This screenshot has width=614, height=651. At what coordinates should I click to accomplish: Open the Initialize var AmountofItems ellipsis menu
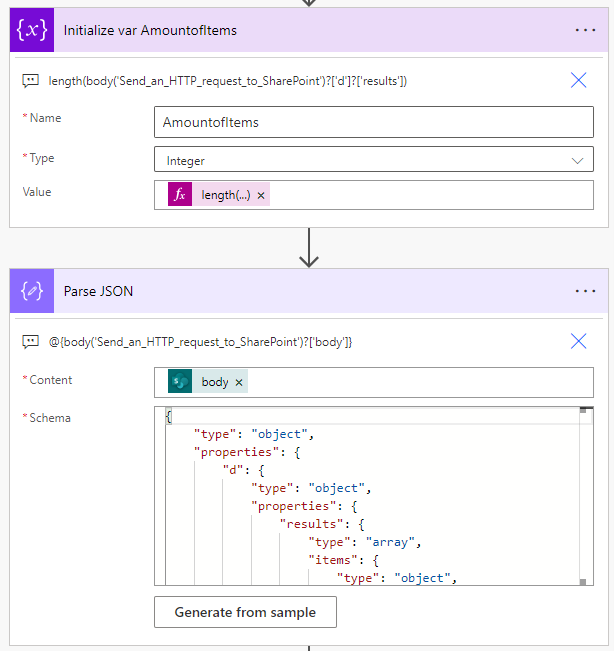click(585, 30)
